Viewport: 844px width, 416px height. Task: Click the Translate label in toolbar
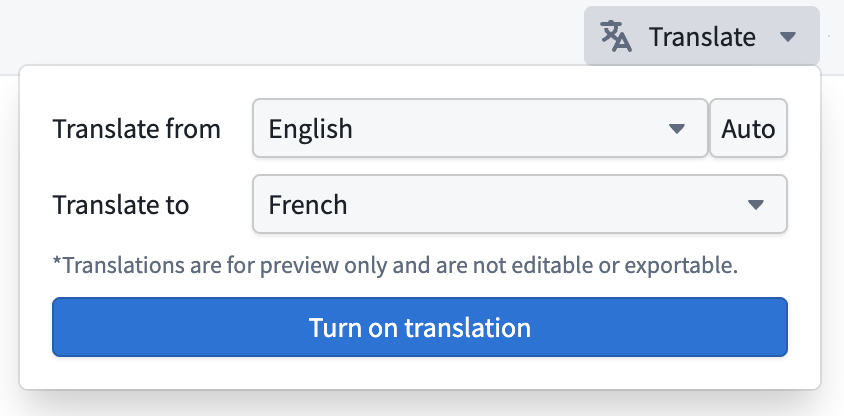[x=702, y=37]
